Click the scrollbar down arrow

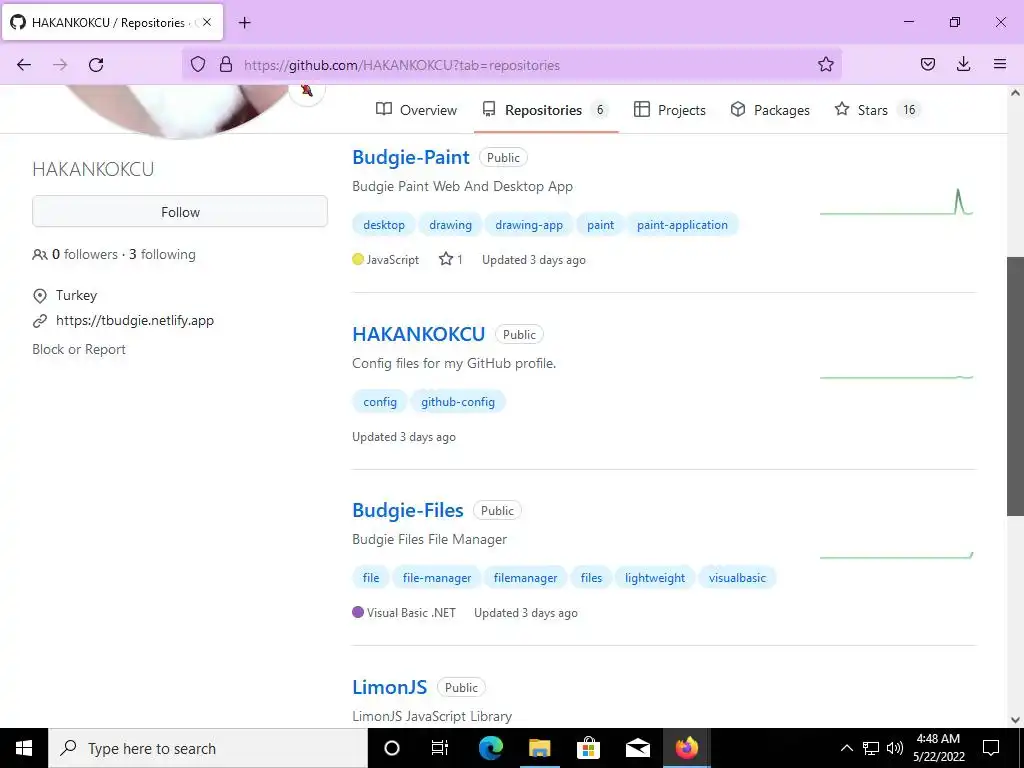[x=1015, y=720]
